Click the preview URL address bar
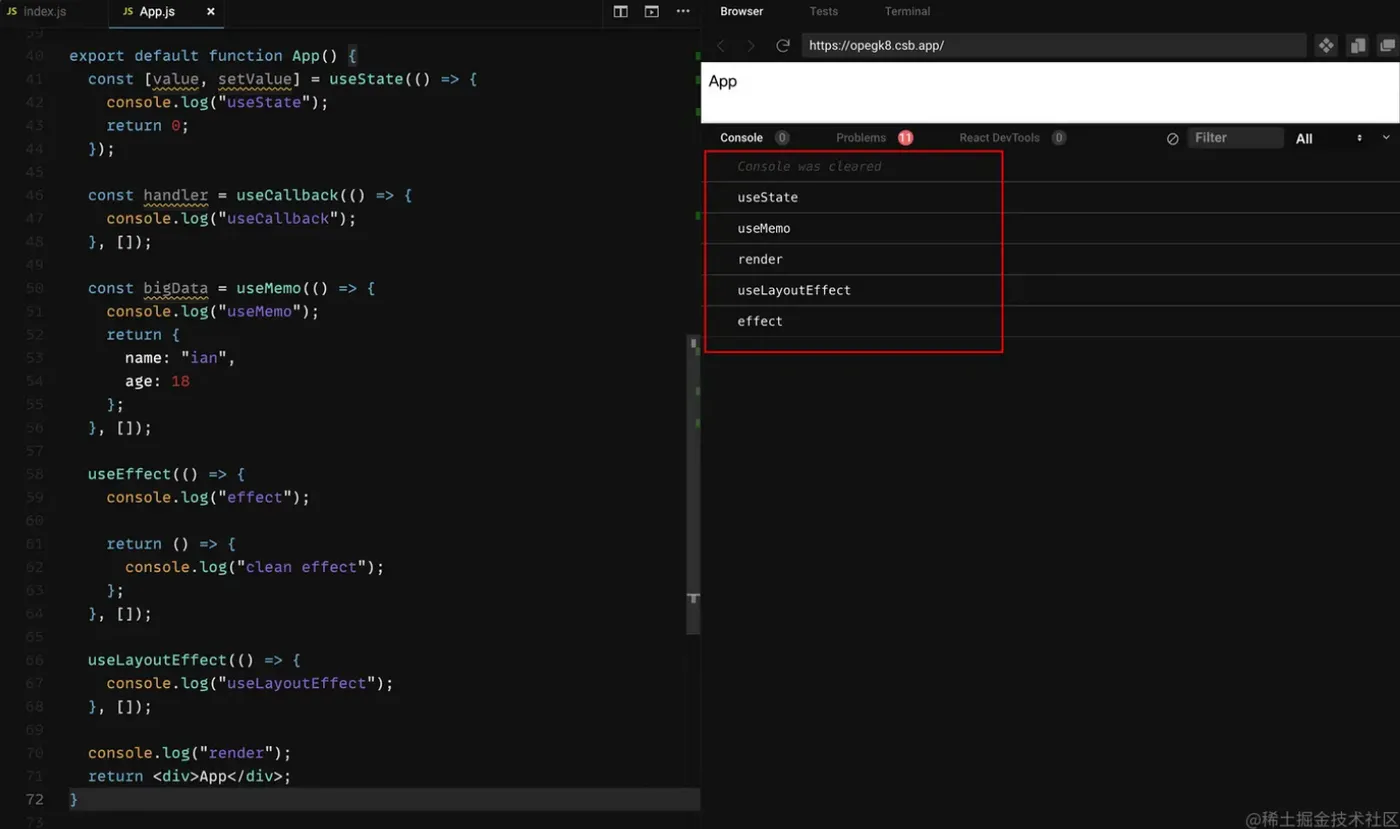 click(x=1054, y=46)
